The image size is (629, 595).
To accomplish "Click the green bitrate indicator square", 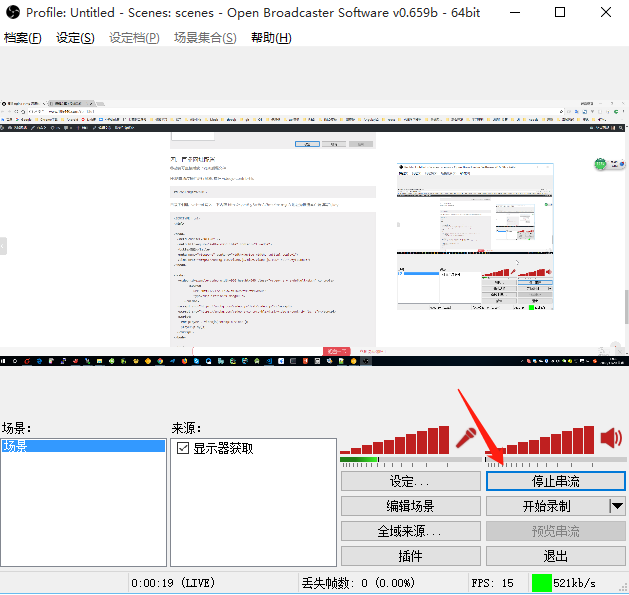I will point(542,583).
